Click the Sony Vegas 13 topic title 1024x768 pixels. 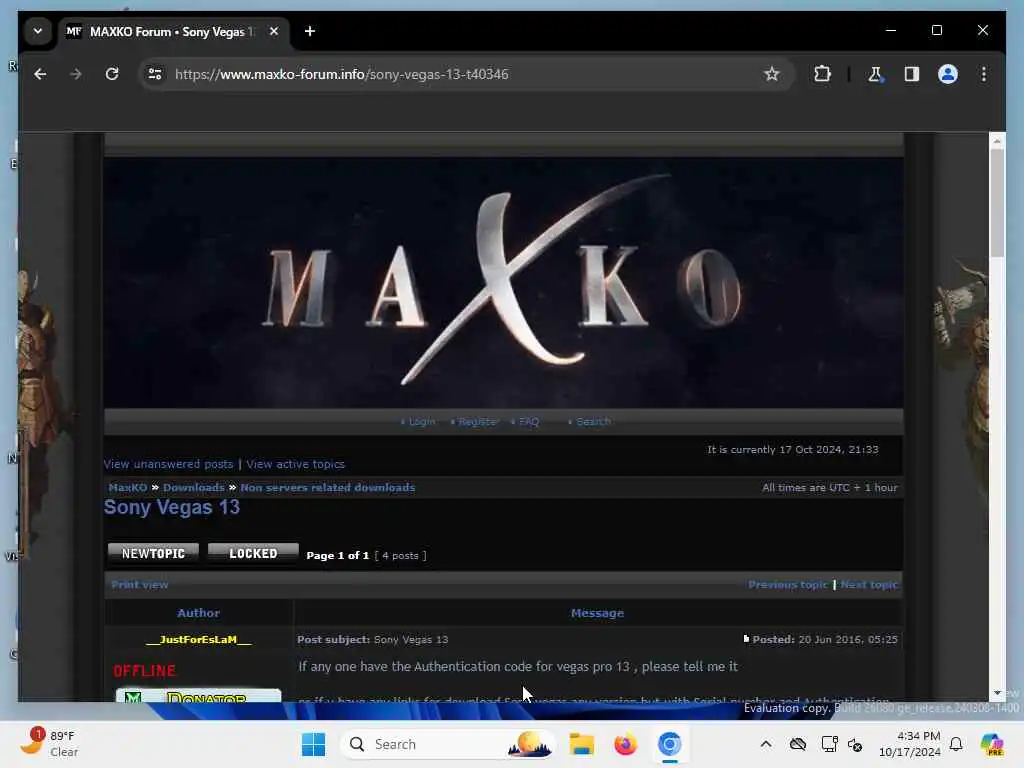click(172, 507)
